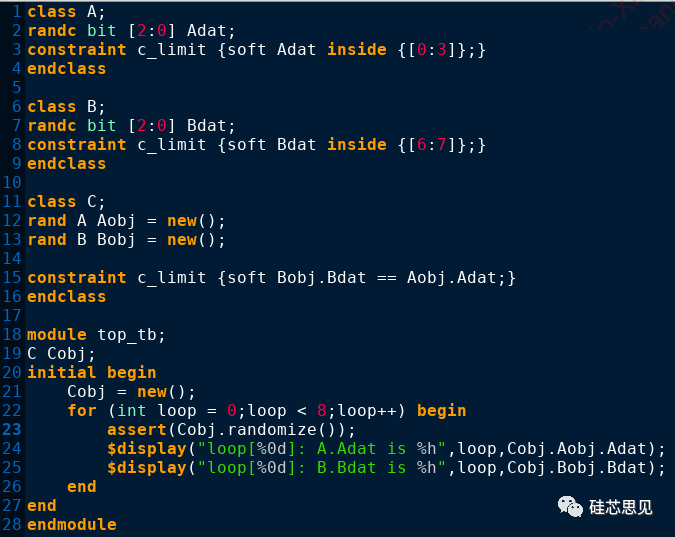
Task: Click 'Bdat' in the randc declaration
Action: 206,125
